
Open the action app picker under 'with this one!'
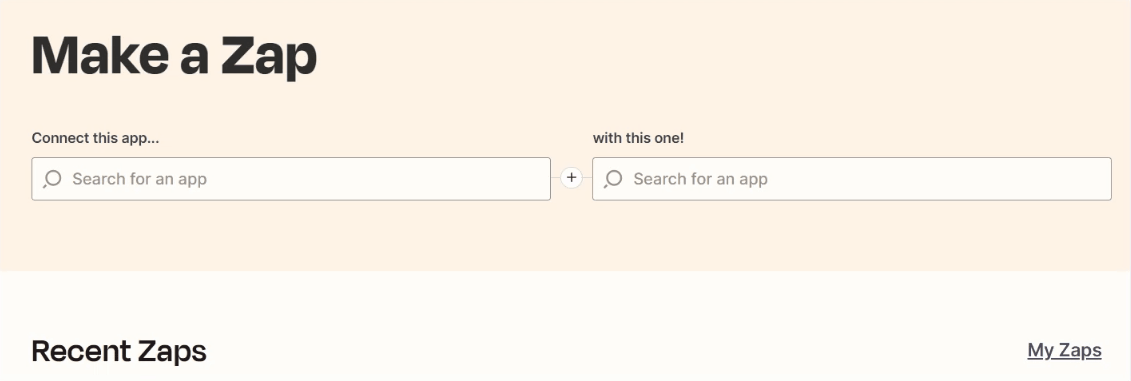click(x=852, y=179)
